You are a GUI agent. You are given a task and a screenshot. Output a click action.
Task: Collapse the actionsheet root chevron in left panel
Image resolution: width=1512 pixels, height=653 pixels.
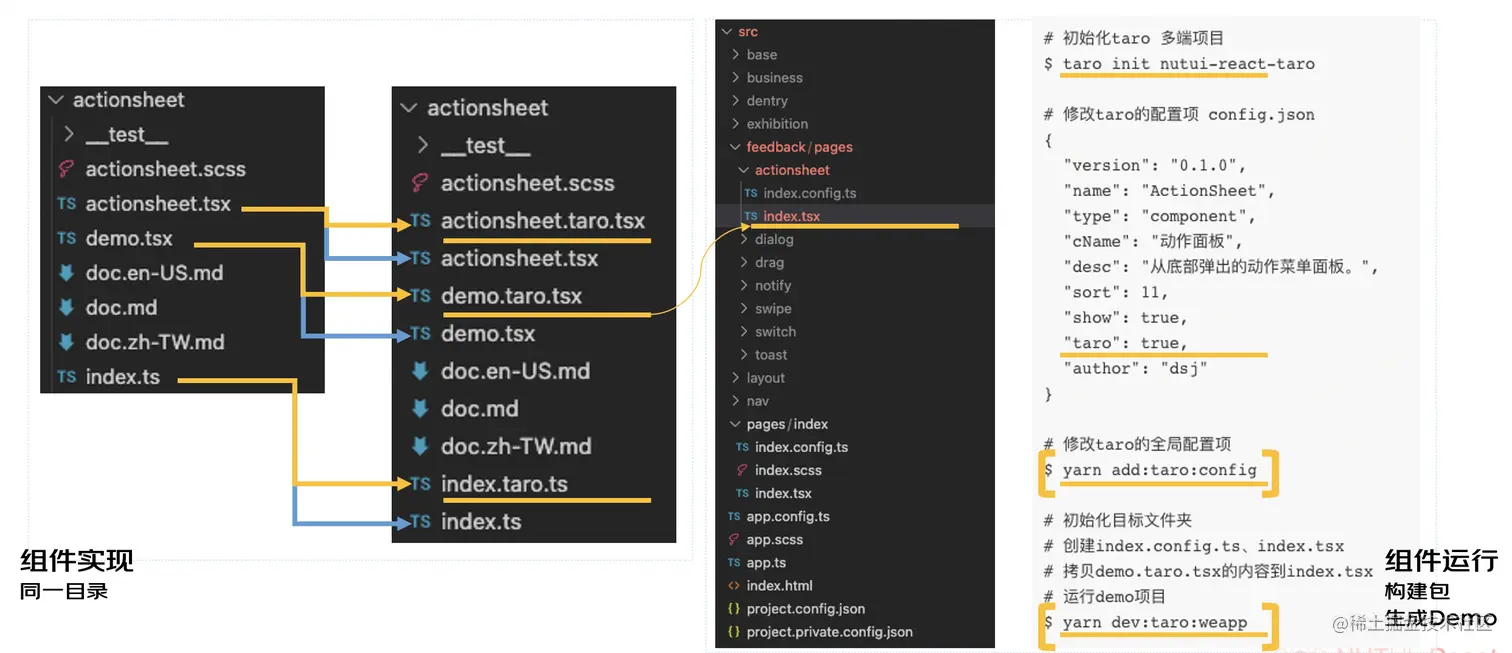click(54, 100)
